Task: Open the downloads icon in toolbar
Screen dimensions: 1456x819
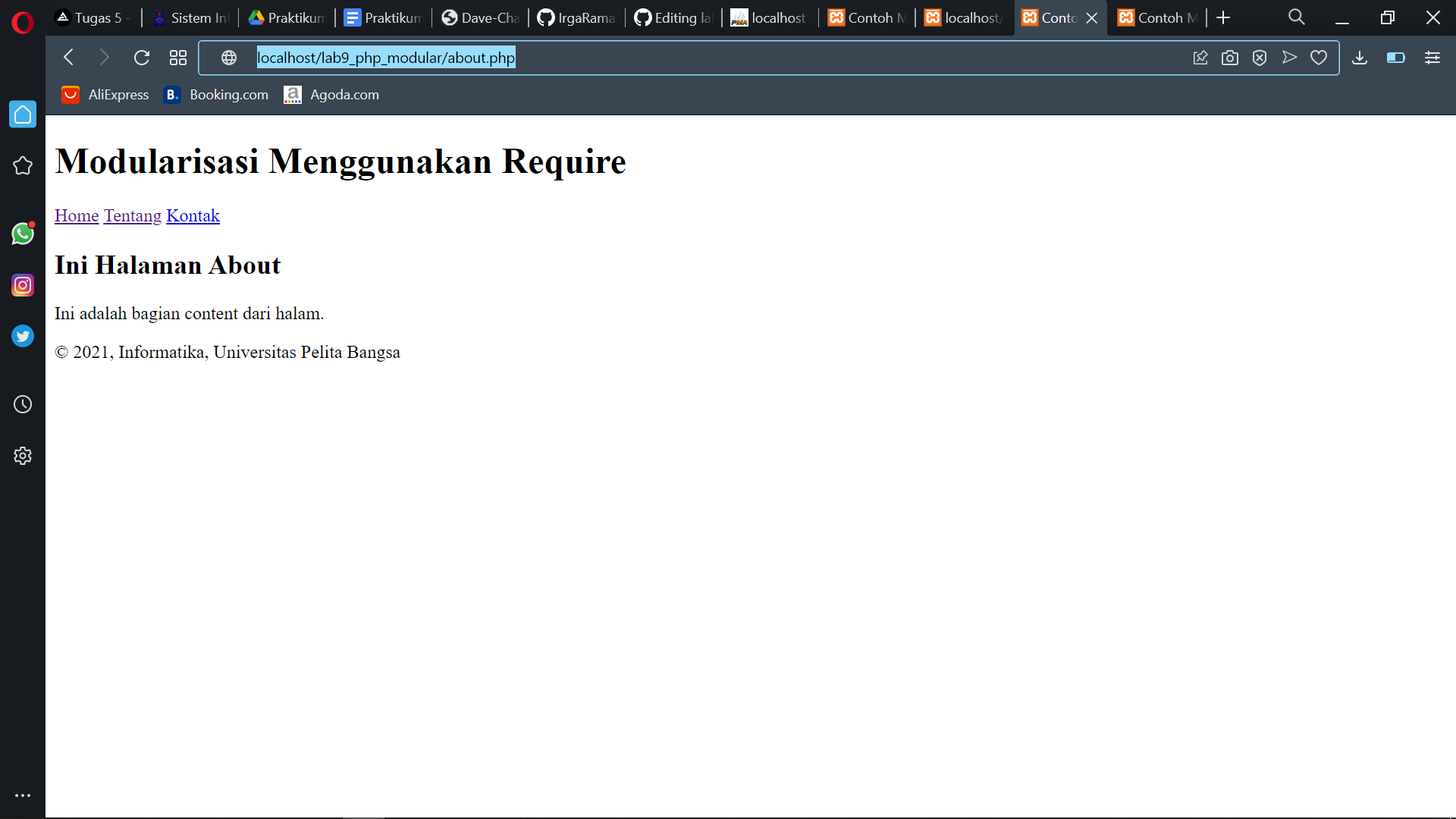Action: coord(1360,58)
